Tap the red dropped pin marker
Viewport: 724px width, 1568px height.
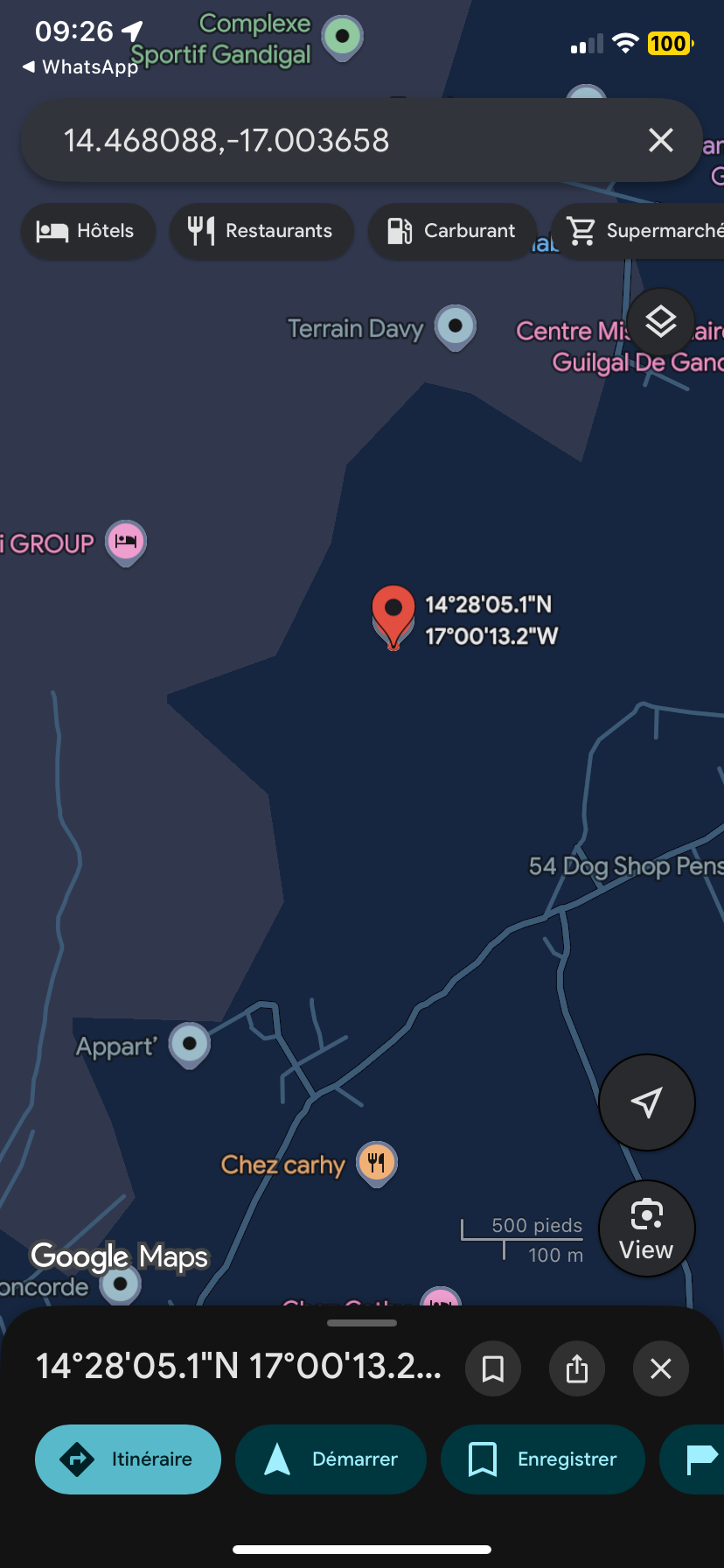pos(393,617)
